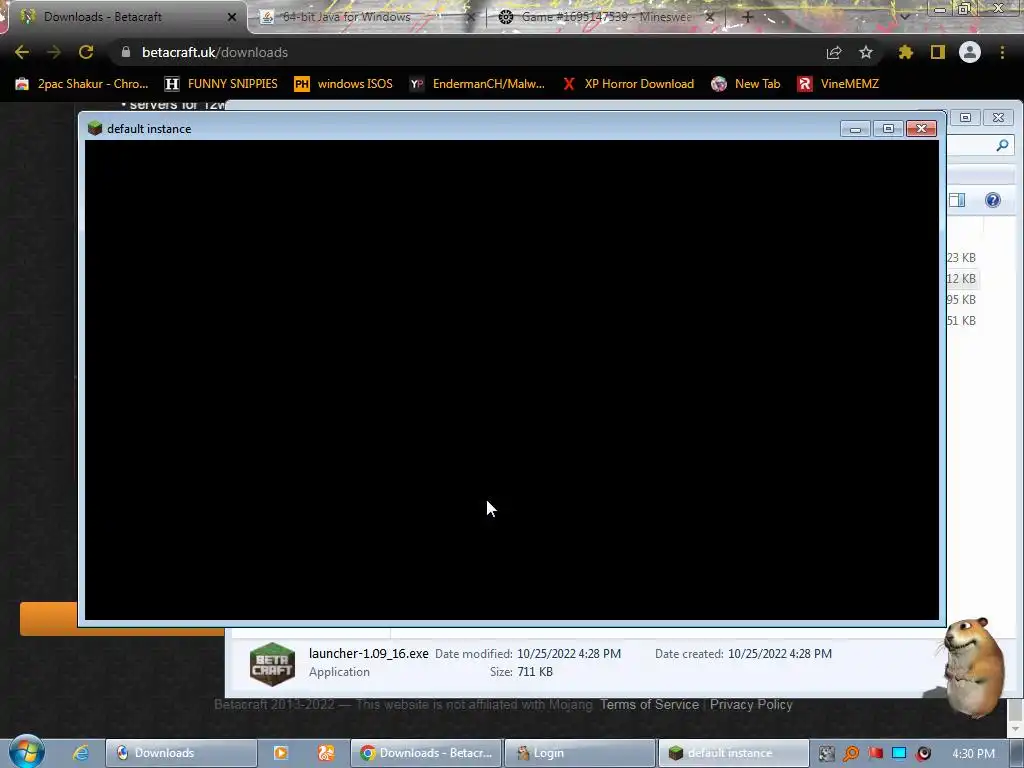Minimize the default instance window
Image resolution: width=1024 pixels, height=768 pixels.
(x=855, y=129)
